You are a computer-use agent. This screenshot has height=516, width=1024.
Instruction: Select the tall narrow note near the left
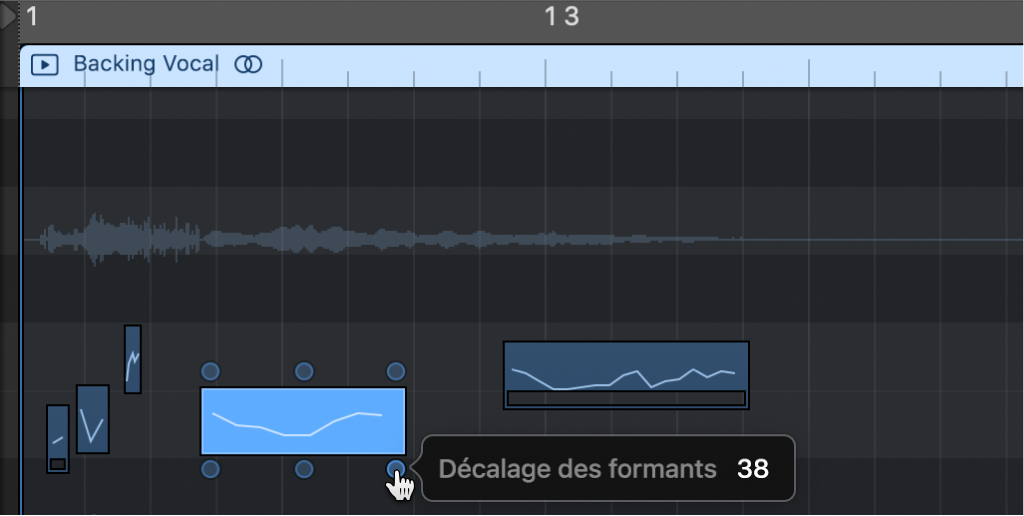[132, 358]
